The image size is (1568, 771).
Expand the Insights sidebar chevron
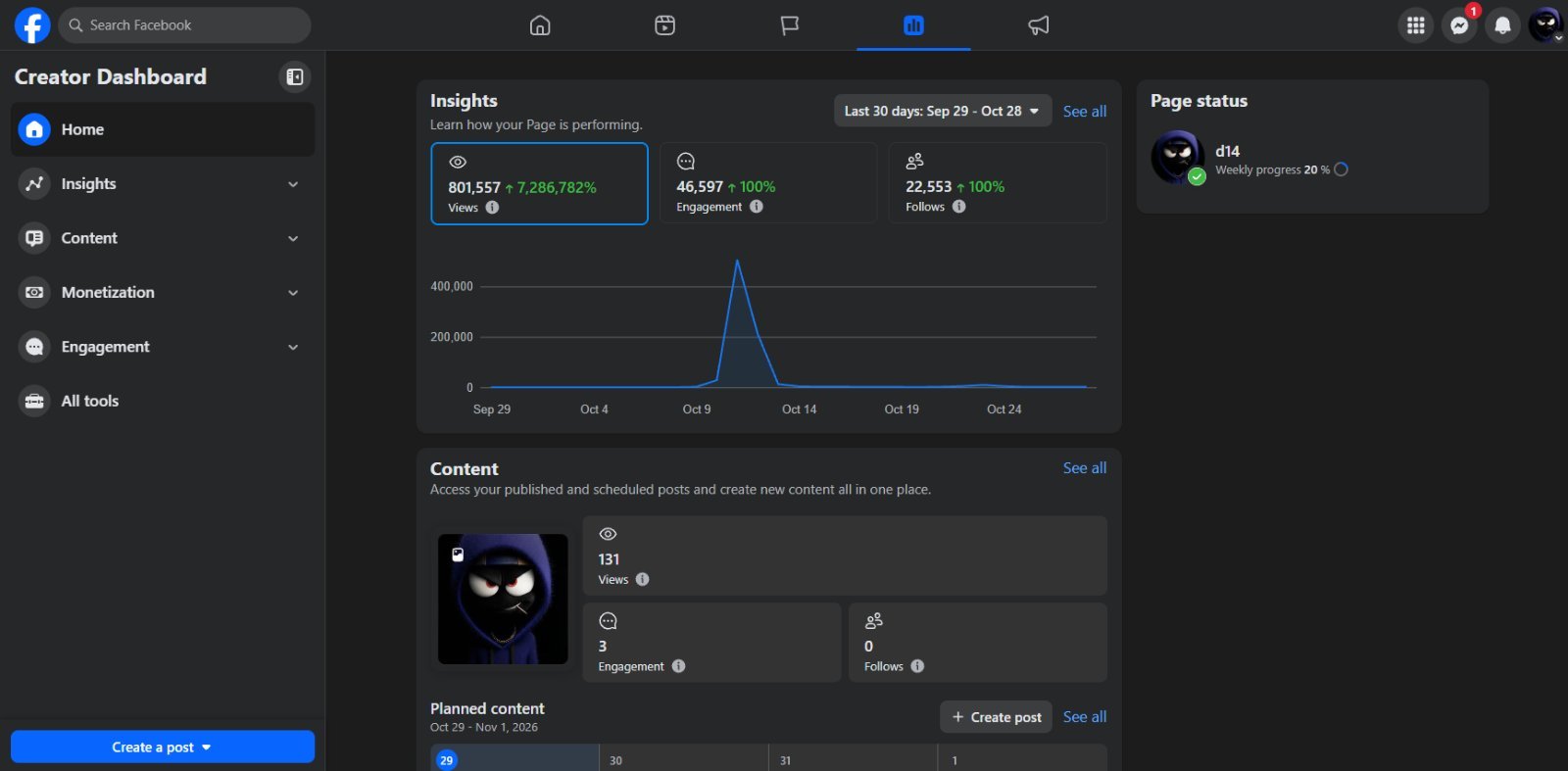(x=293, y=184)
